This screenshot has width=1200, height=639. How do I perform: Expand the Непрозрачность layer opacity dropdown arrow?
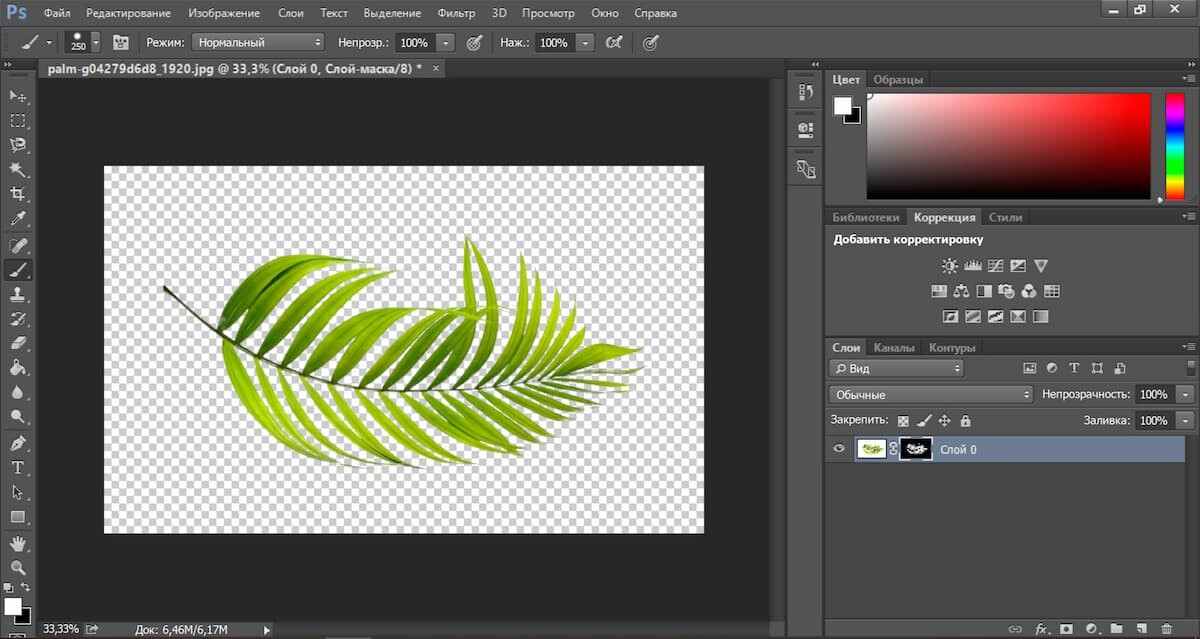click(1185, 395)
